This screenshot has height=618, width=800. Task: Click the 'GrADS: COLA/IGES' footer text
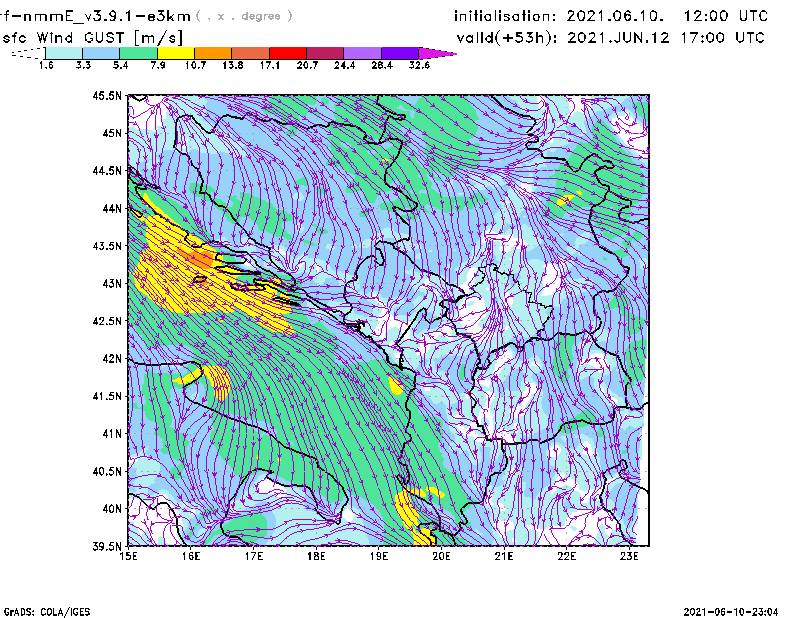pyautogui.click(x=46, y=612)
